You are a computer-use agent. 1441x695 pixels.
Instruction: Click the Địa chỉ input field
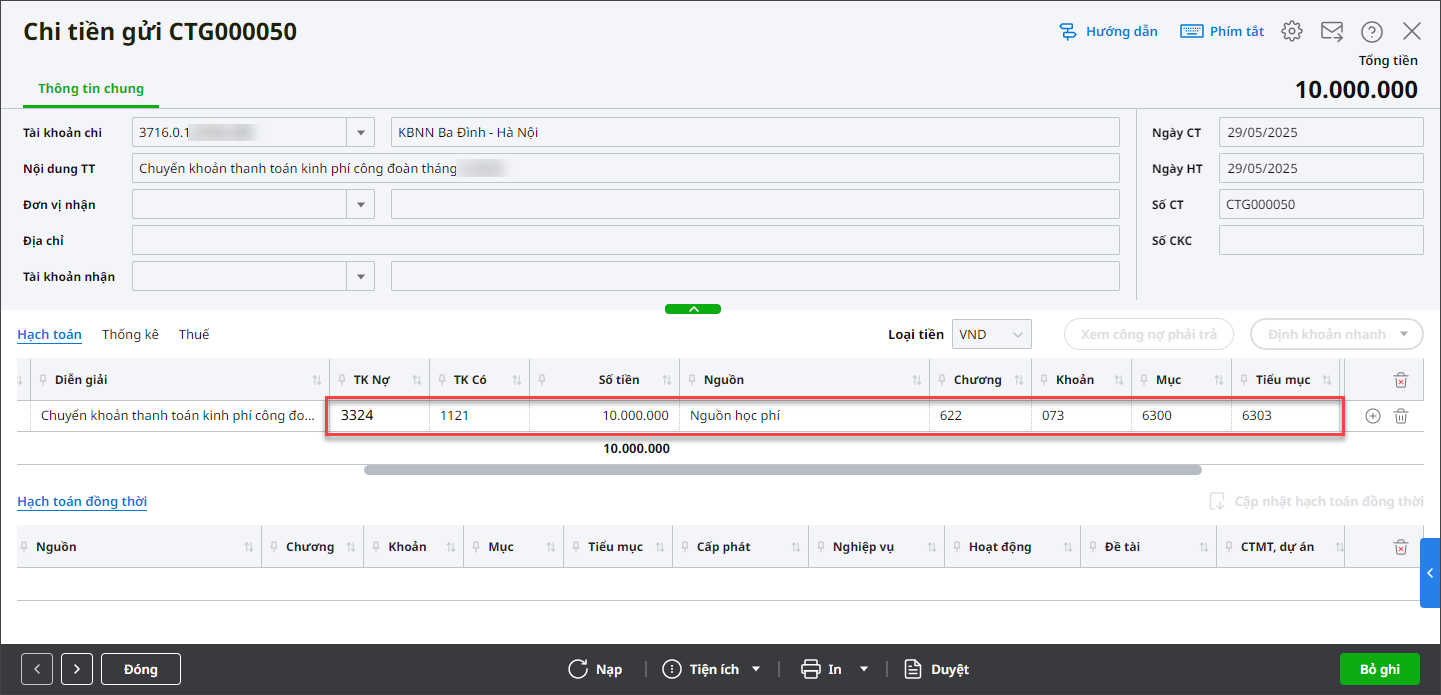625,240
